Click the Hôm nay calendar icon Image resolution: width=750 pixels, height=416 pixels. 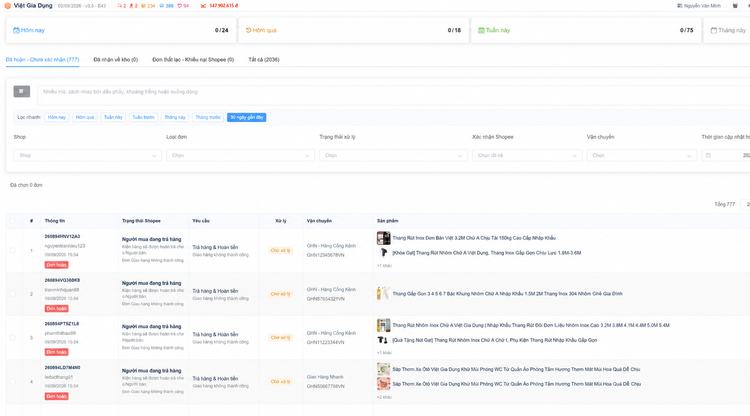click(16, 30)
